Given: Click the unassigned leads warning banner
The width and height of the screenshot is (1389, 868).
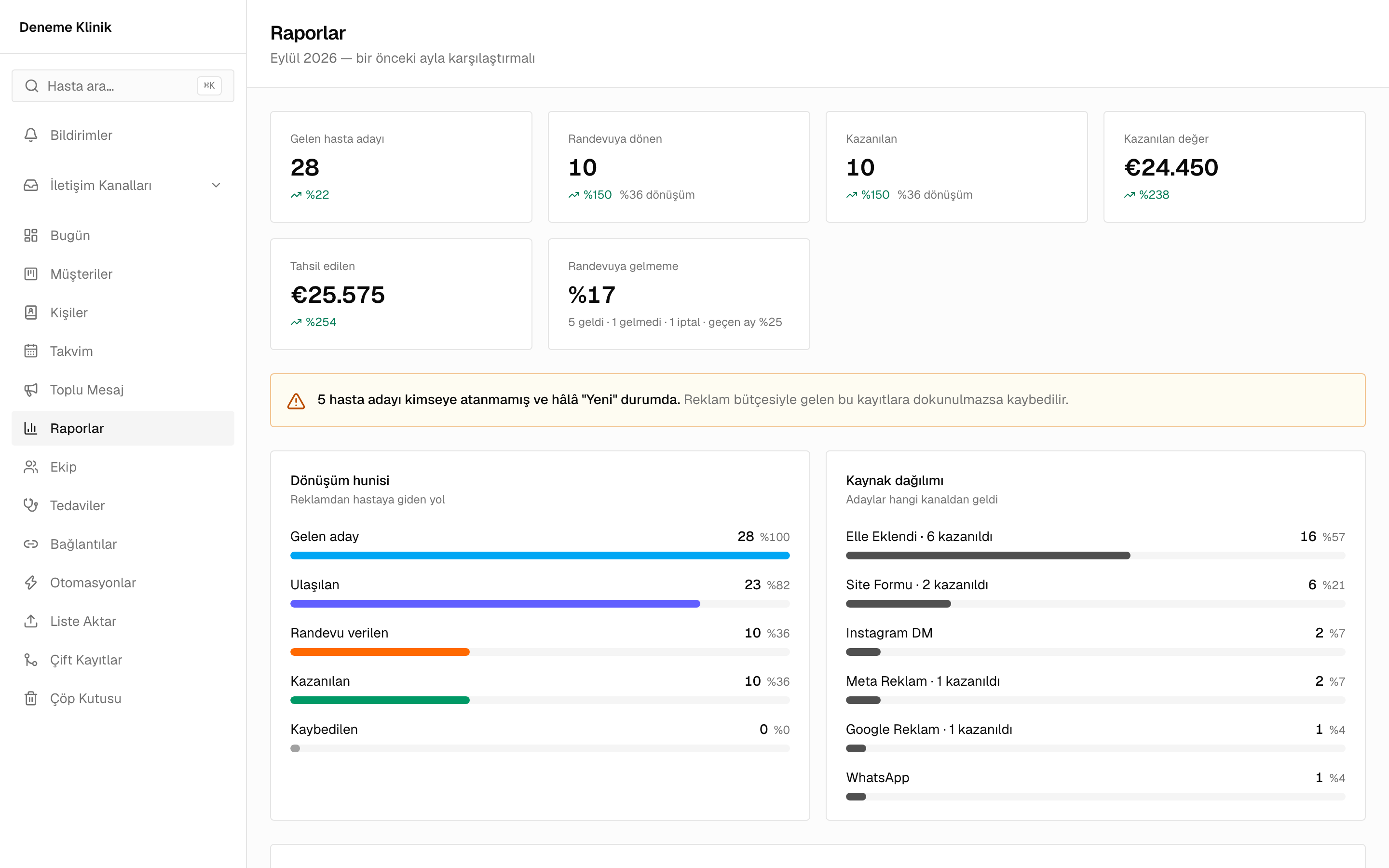Looking at the screenshot, I should [x=817, y=400].
